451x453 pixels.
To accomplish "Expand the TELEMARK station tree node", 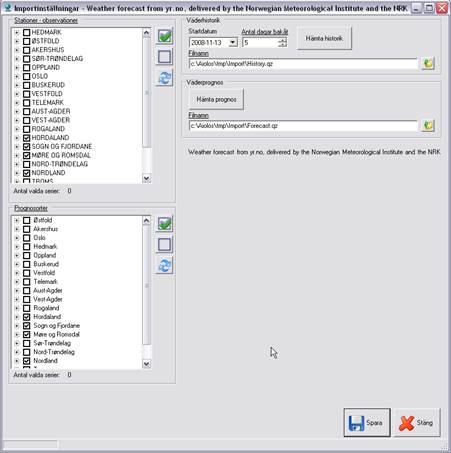I will [17, 103].
